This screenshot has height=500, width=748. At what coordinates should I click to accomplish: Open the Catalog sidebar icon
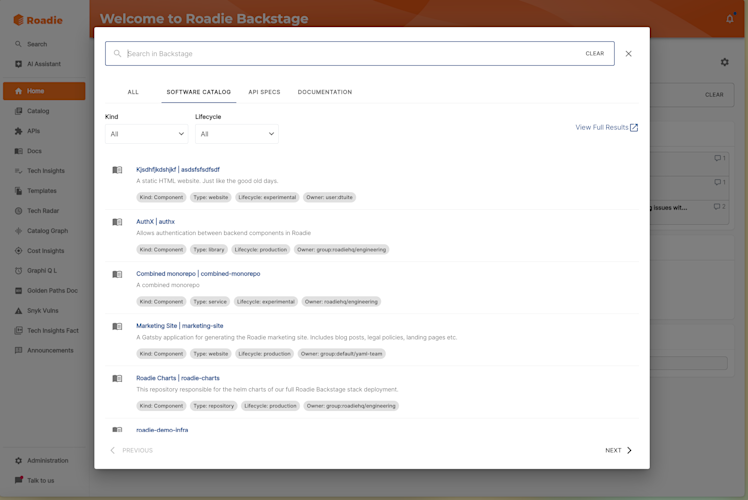click(18, 111)
